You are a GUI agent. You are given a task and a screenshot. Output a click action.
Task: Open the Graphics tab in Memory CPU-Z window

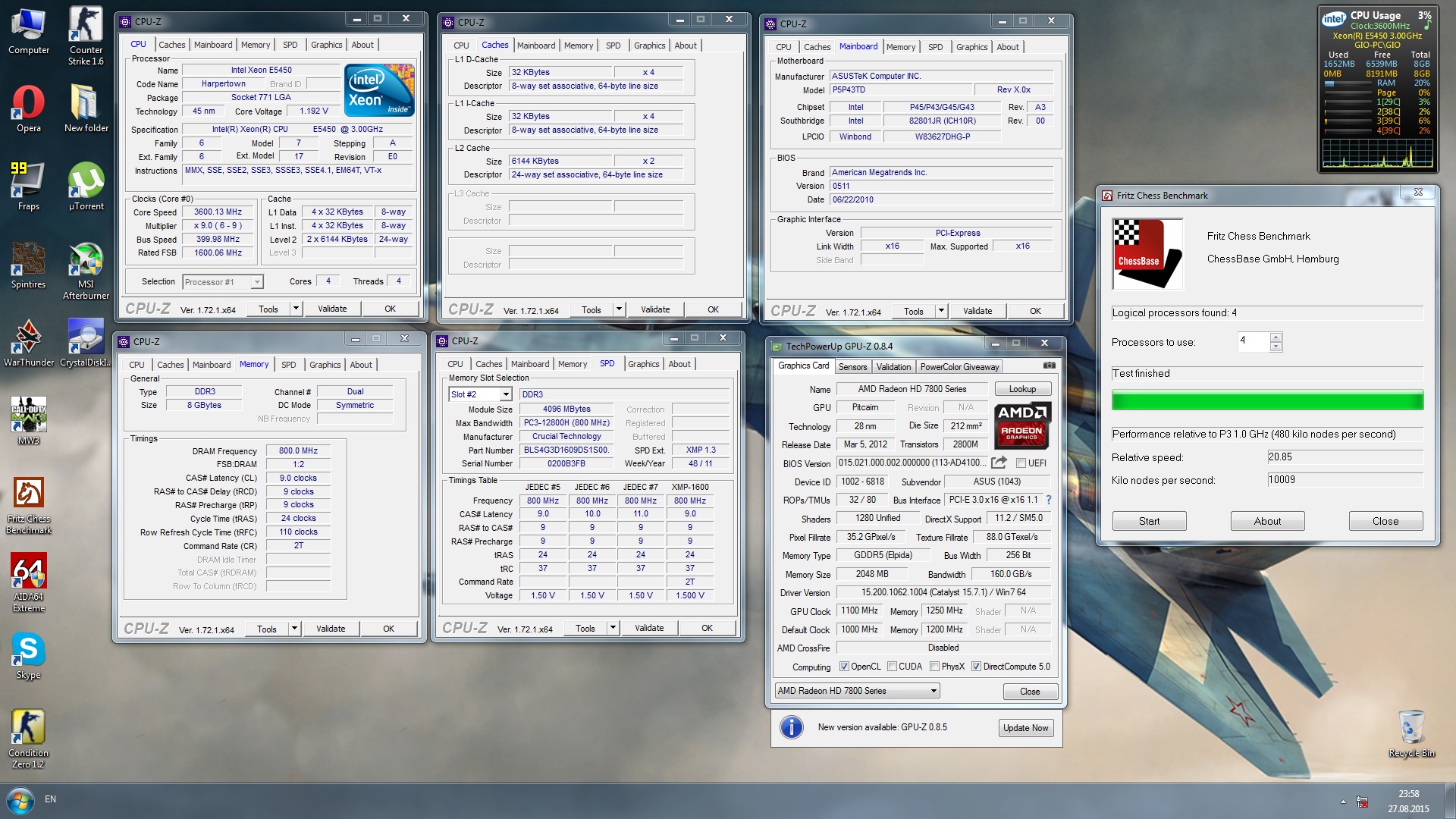coord(325,365)
